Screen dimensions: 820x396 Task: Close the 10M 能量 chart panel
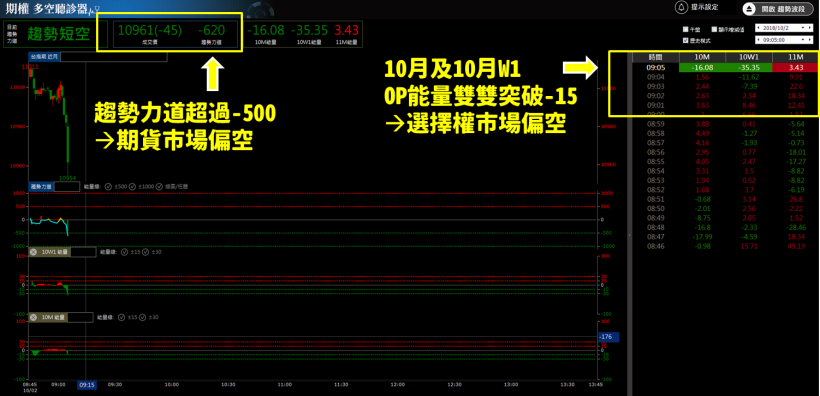tap(33, 317)
